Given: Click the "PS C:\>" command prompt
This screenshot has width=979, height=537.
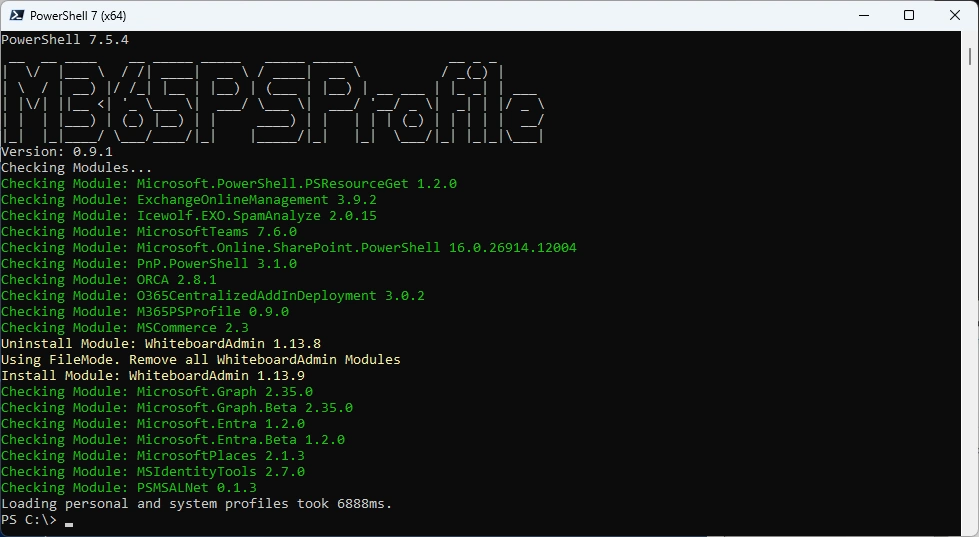Looking at the screenshot, I should pos(29,520).
